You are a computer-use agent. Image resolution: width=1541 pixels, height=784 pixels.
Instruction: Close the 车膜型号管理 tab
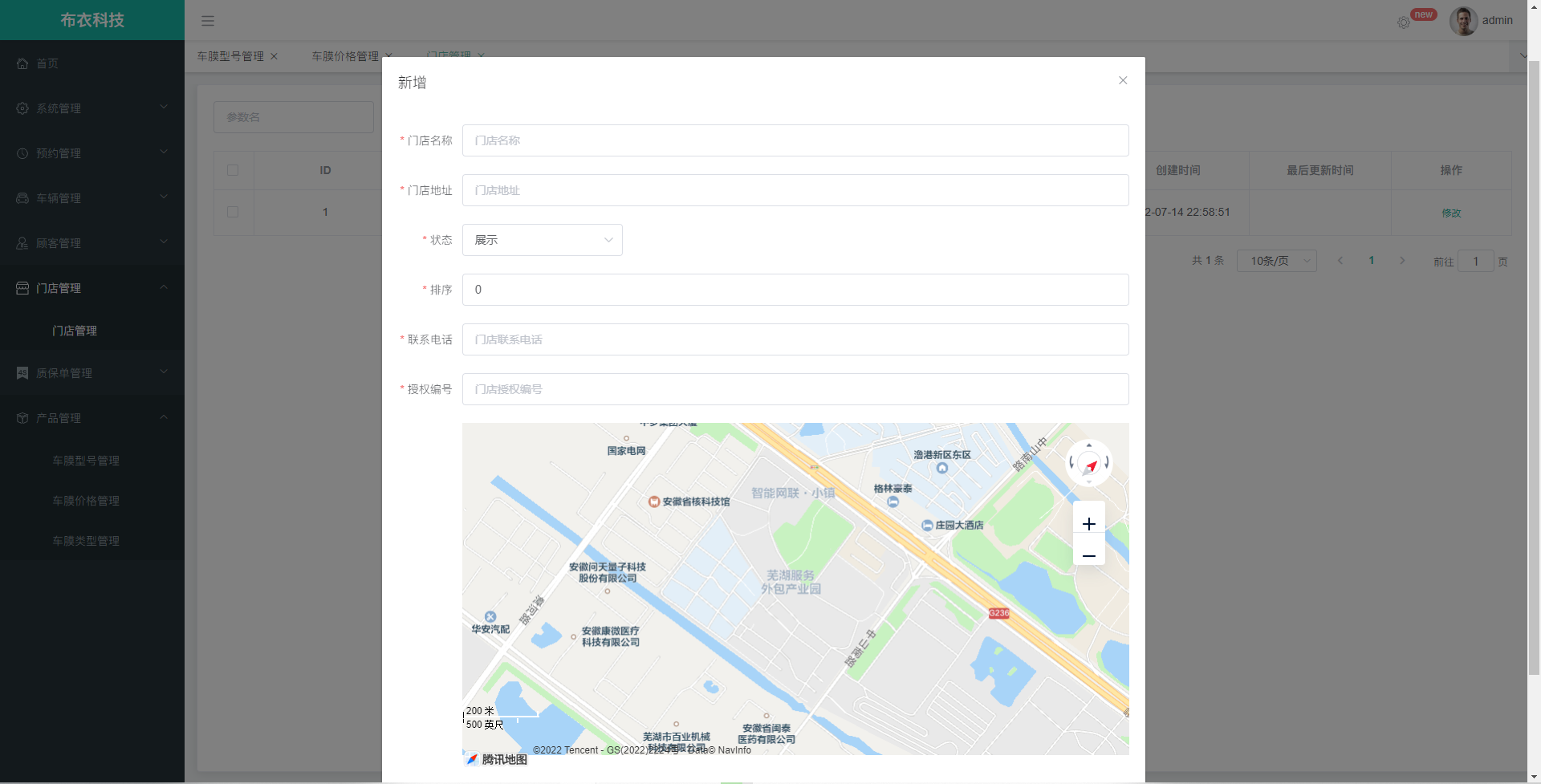coord(274,56)
